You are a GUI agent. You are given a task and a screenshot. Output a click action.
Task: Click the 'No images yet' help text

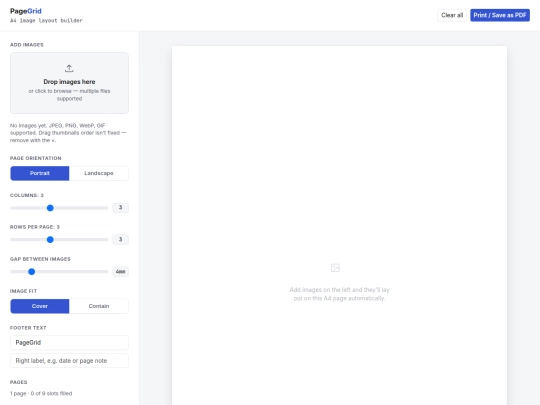(68, 133)
